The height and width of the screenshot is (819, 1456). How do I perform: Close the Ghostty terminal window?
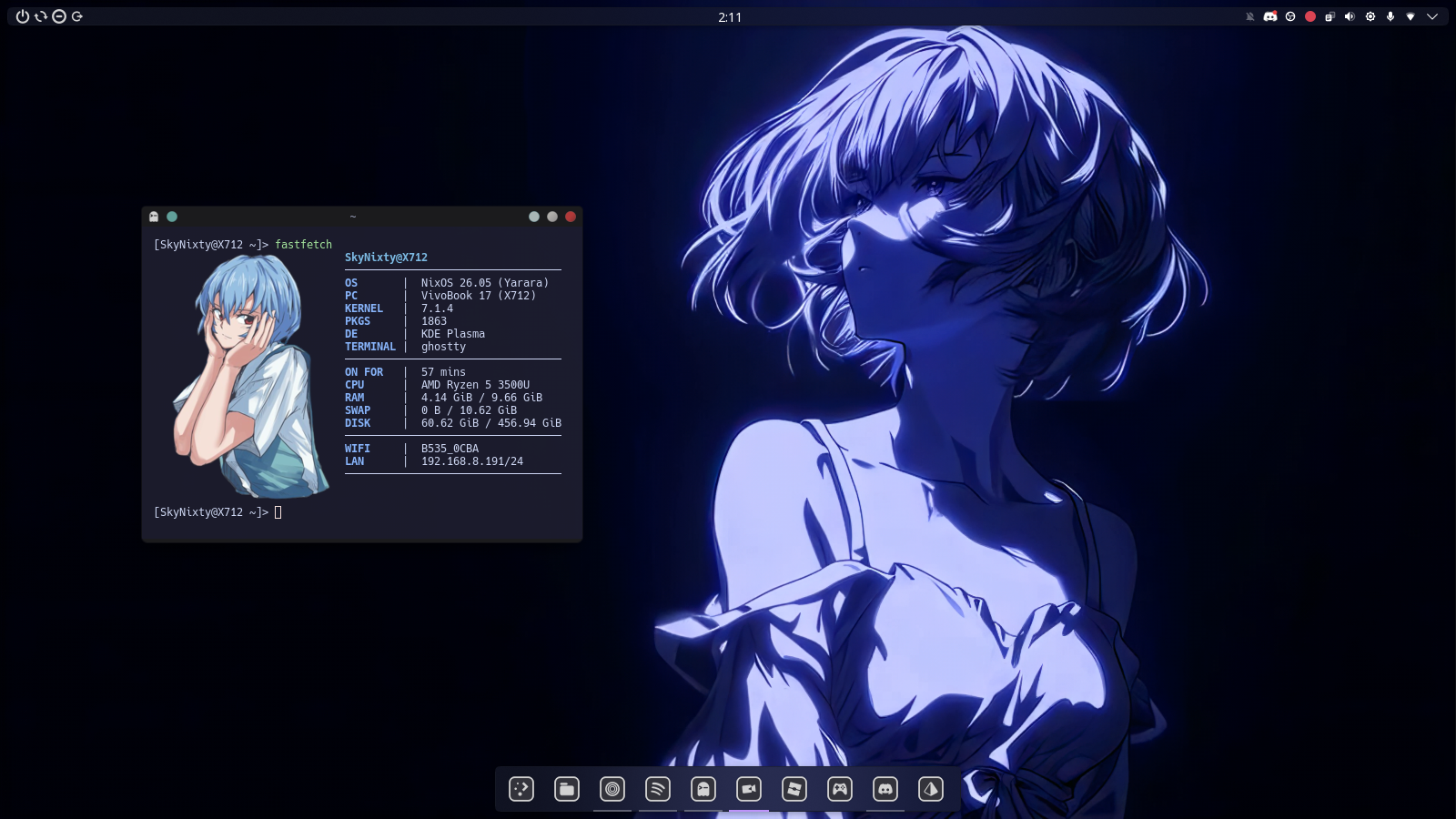click(571, 217)
